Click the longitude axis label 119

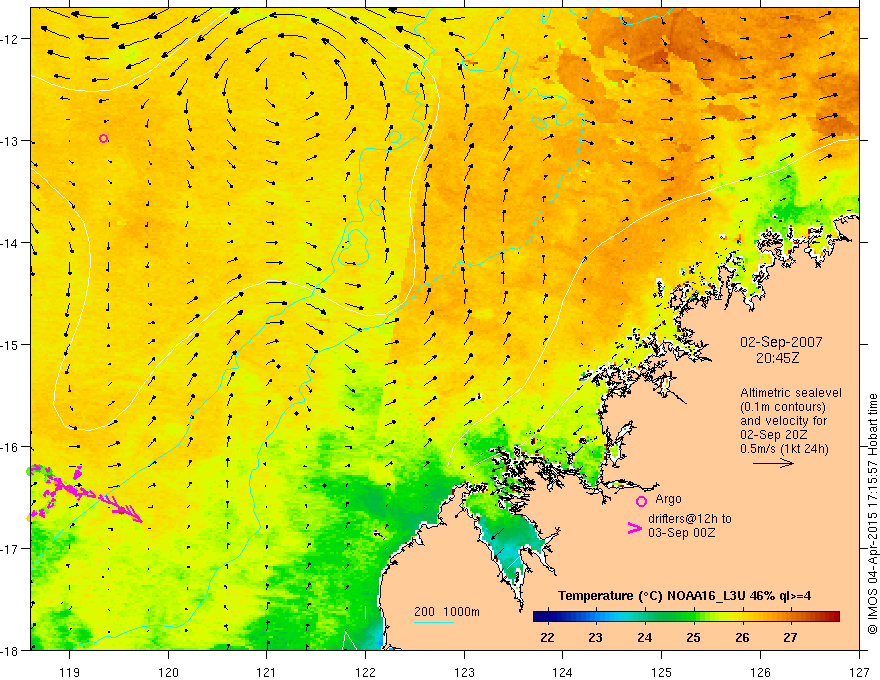(69, 672)
